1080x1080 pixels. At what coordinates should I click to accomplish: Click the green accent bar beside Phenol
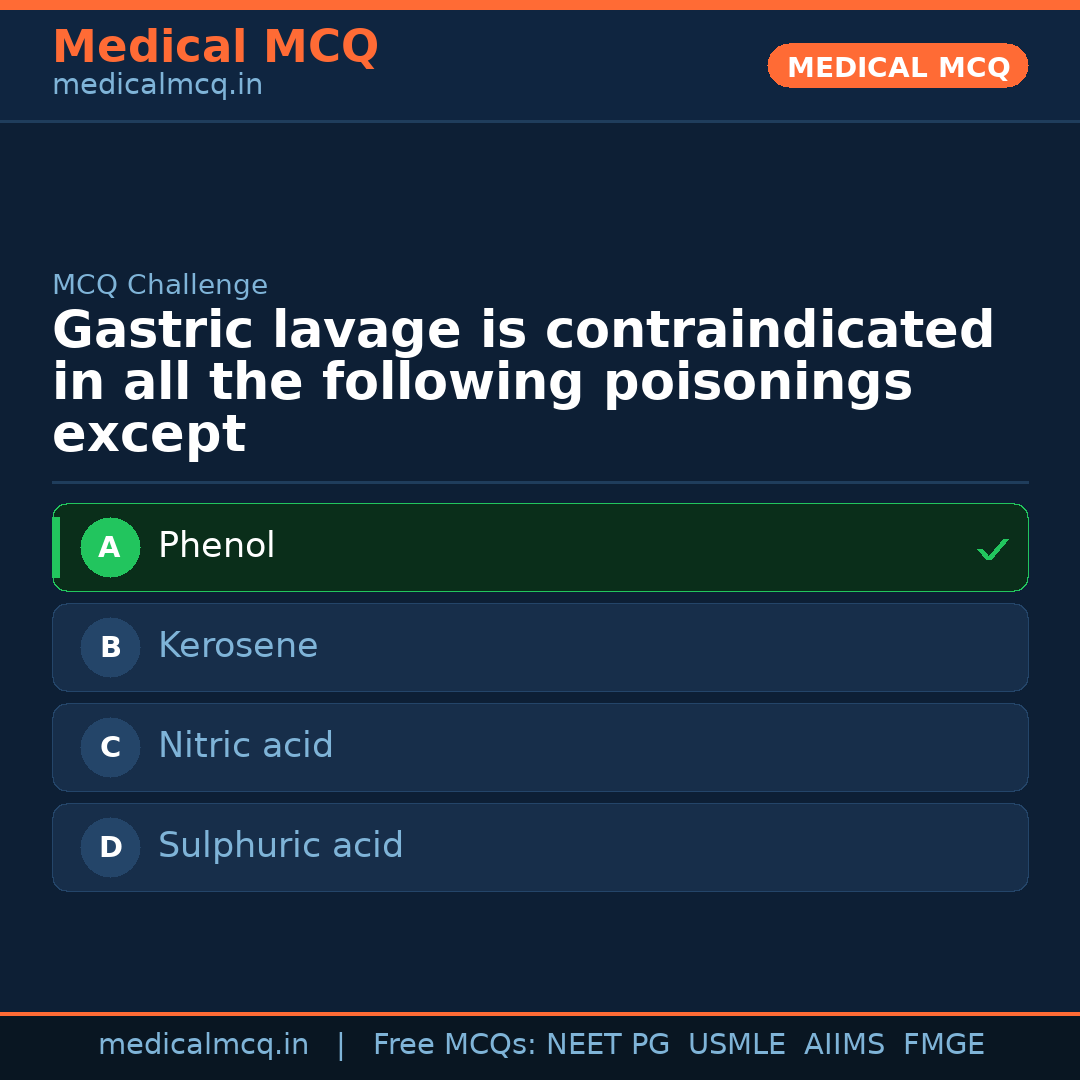click(56, 547)
